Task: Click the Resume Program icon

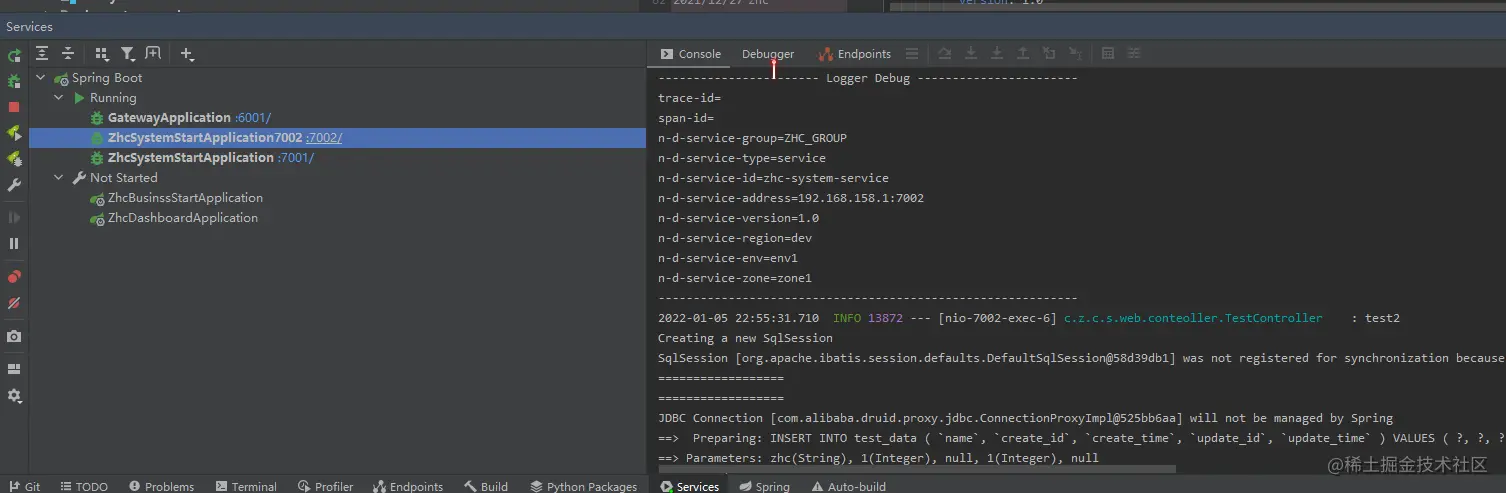Action: (x=14, y=217)
